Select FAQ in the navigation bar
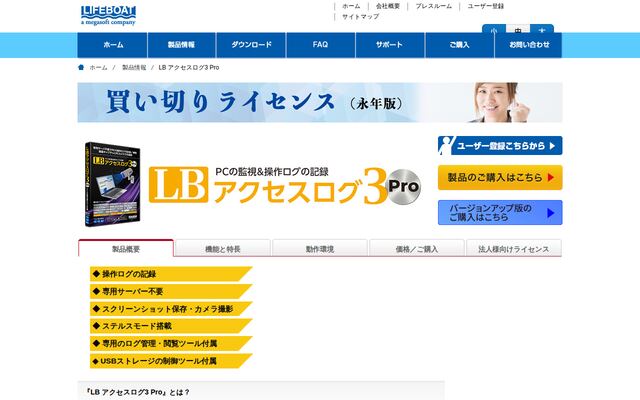This screenshot has width=640, height=400. (x=320, y=45)
